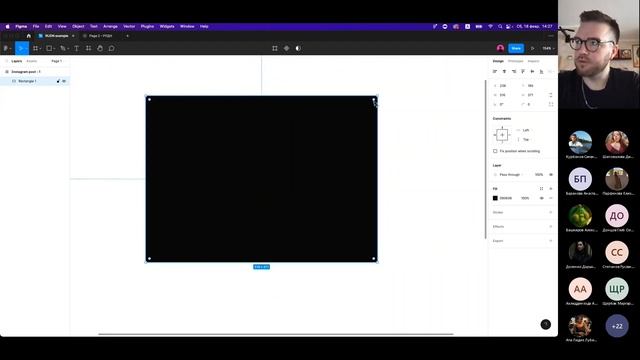Switch to the Inspect tab
The height and width of the screenshot is (360, 640).
[x=533, y=61]
